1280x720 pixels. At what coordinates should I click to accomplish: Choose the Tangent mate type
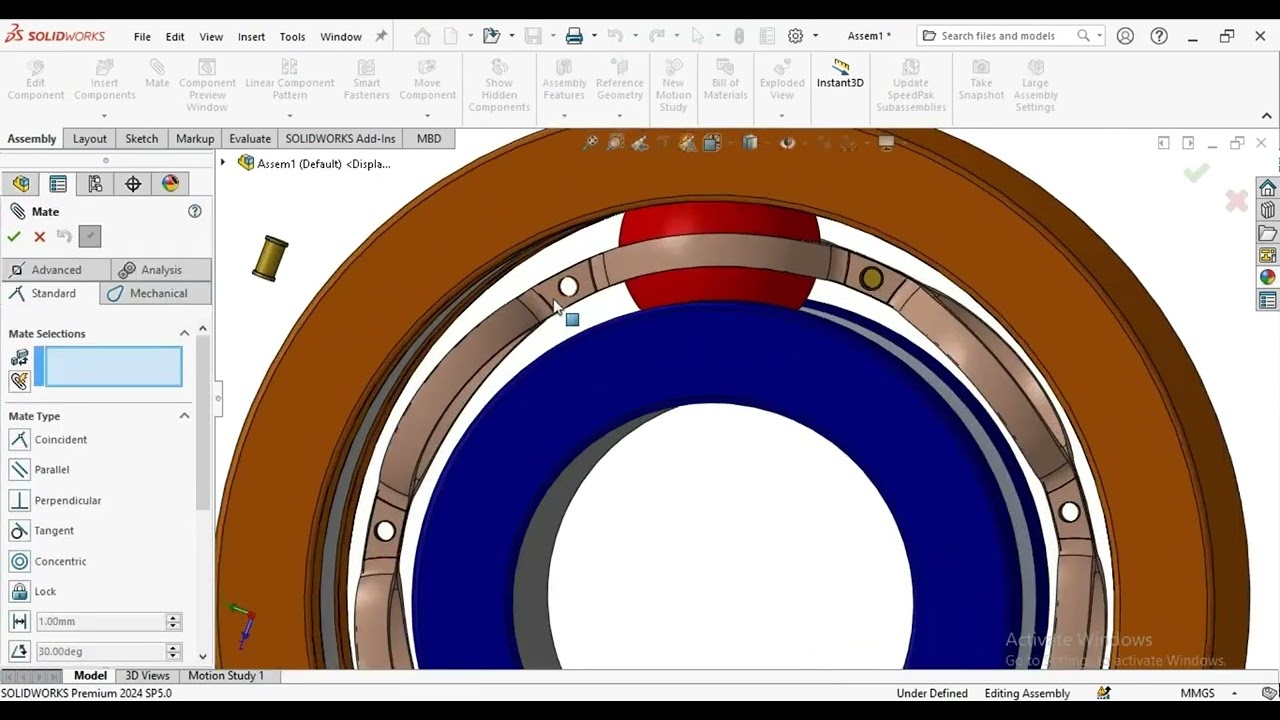42,531
